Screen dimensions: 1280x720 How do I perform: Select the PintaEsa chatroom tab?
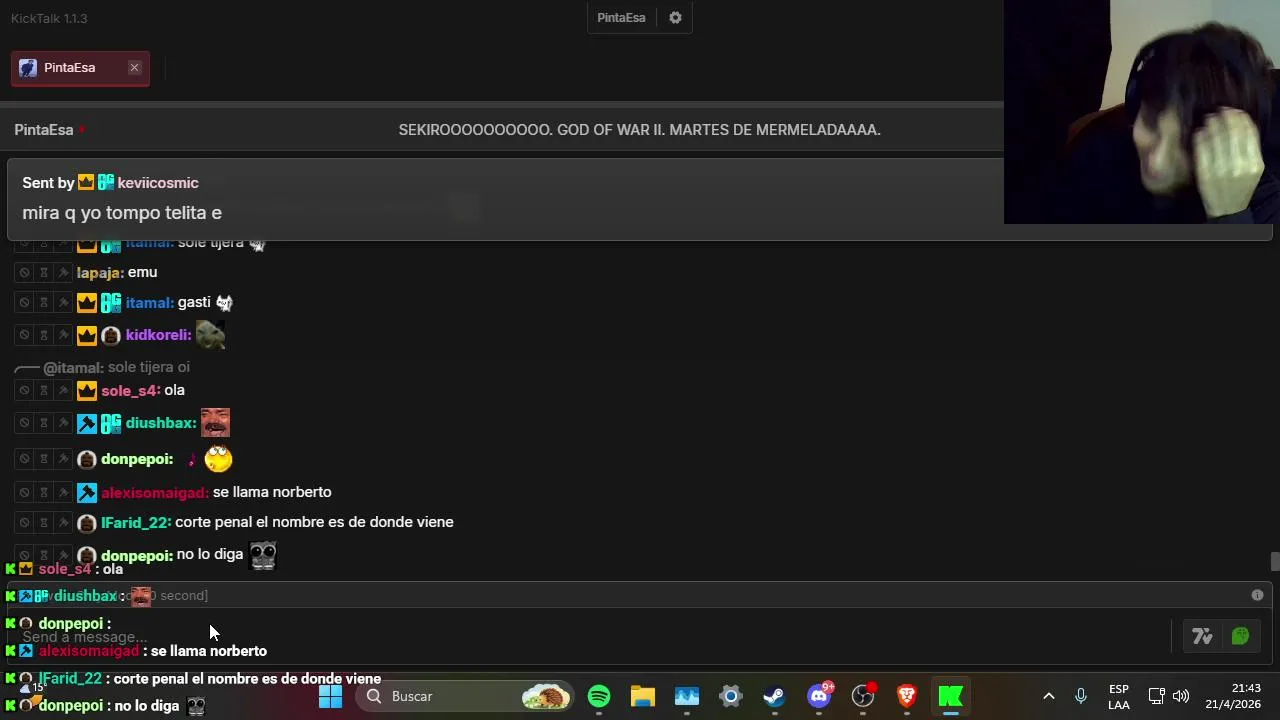pyautogui.click(x=80, y=68)
